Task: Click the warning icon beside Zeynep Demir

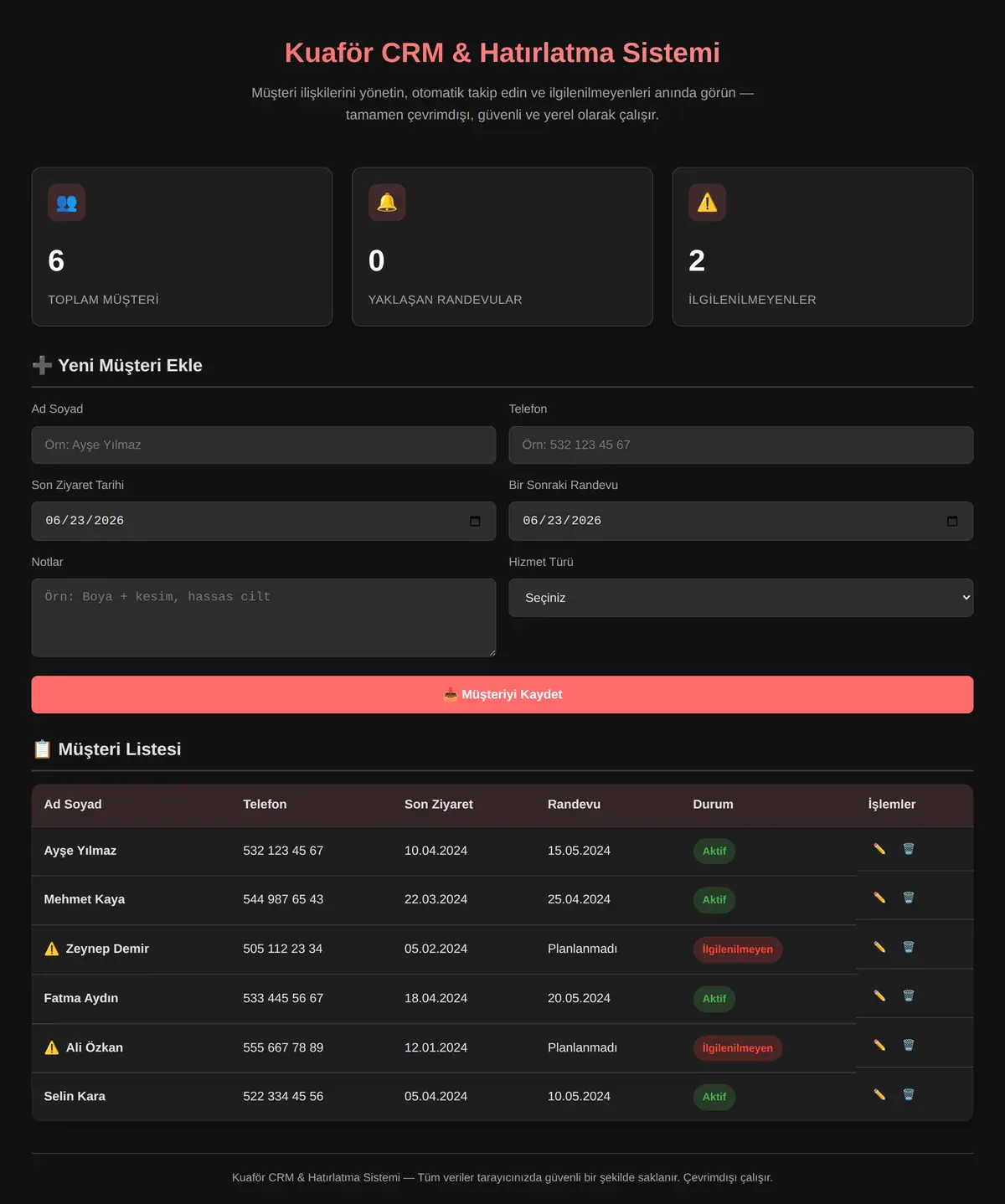Action: (x=52, y=949)
